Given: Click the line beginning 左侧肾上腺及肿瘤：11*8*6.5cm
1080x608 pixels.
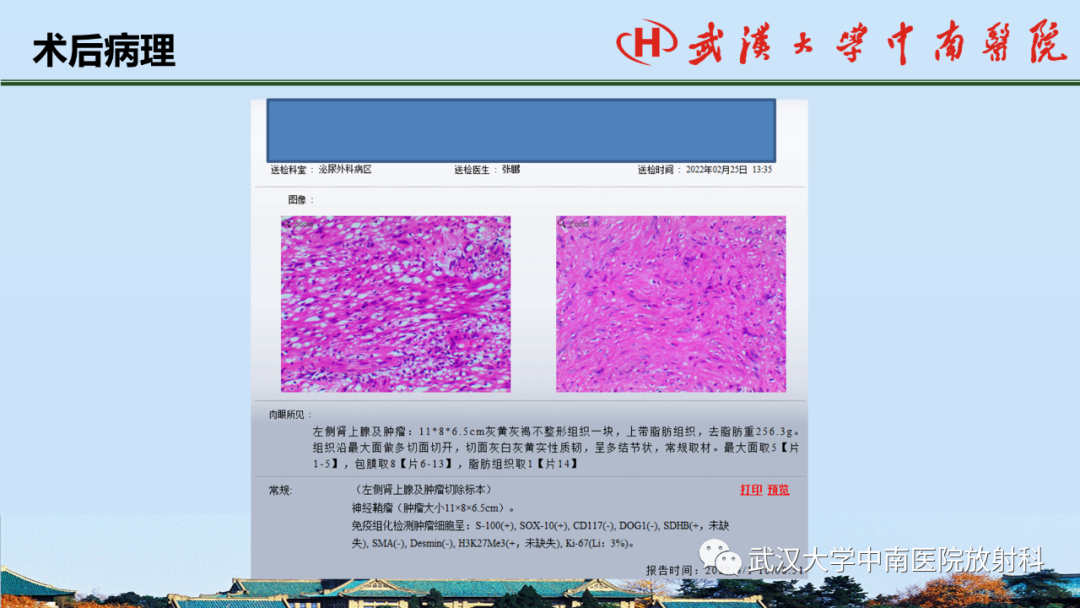Looking at the screenshot, I should [x=557, y=432].
